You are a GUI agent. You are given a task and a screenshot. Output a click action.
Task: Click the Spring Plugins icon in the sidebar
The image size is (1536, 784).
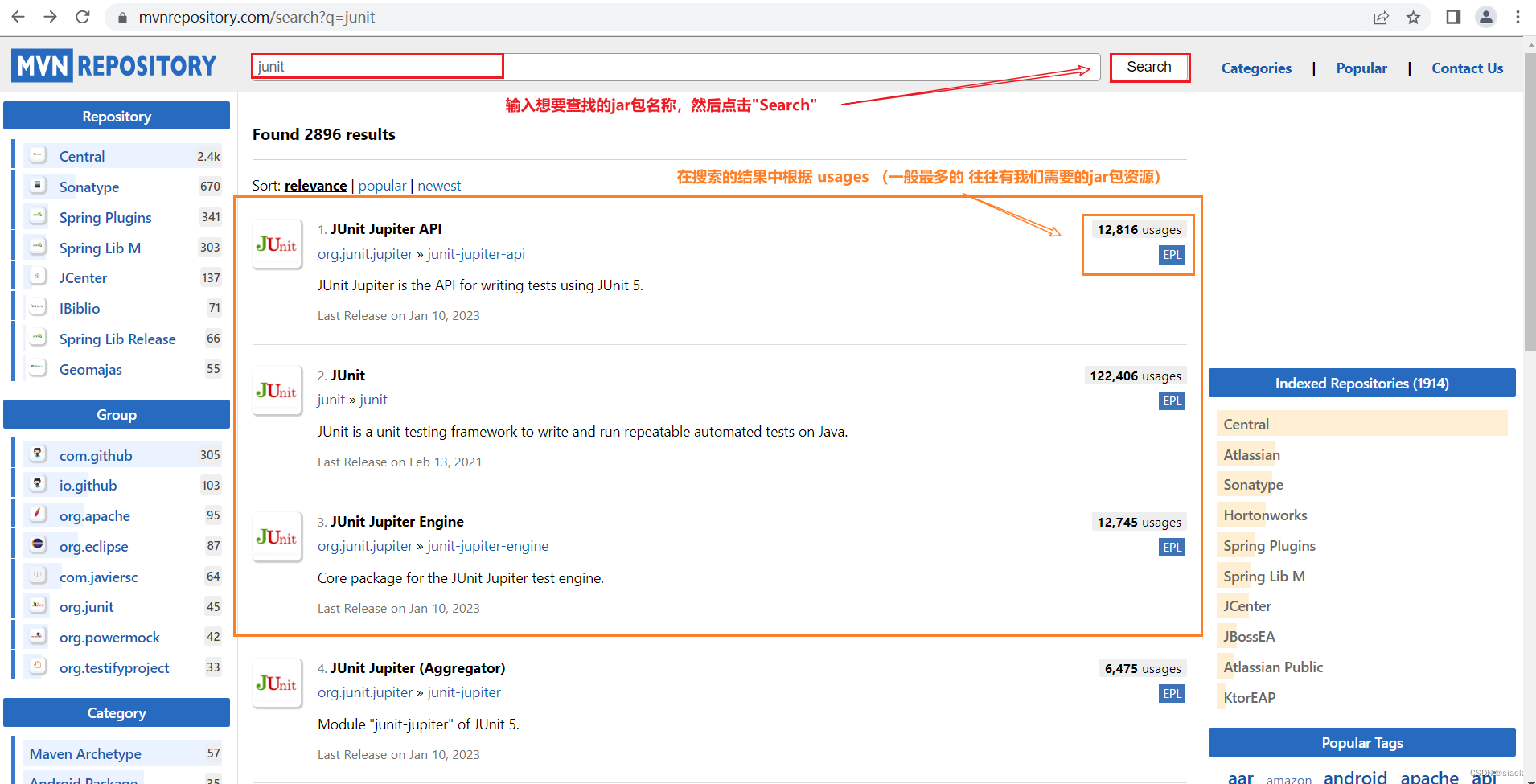(x=38, y=216)
